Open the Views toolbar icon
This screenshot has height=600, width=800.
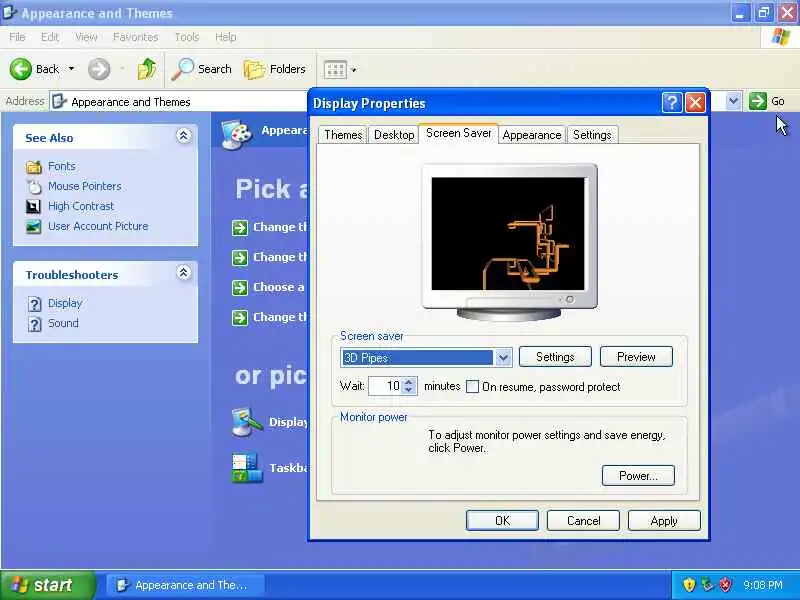click(335, 69)
